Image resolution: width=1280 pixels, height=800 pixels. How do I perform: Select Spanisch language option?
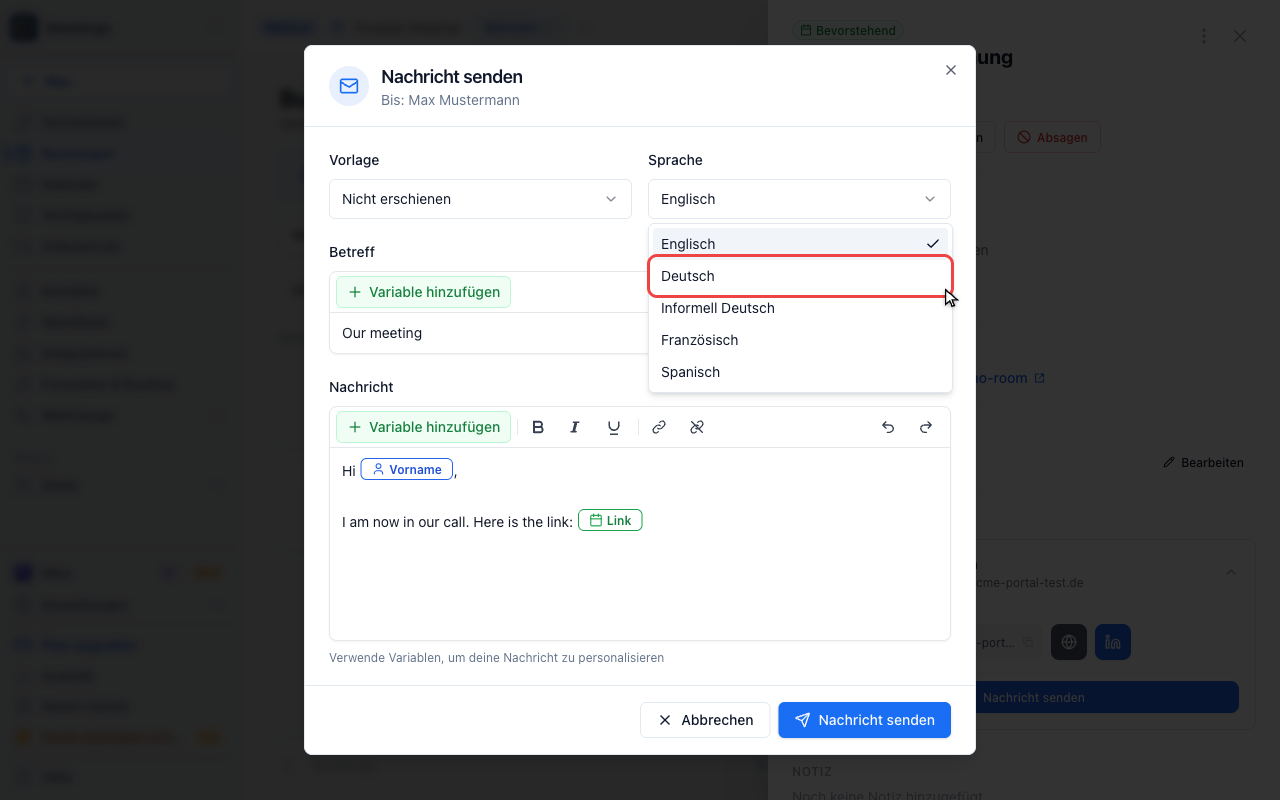click(x=800, y=372)
